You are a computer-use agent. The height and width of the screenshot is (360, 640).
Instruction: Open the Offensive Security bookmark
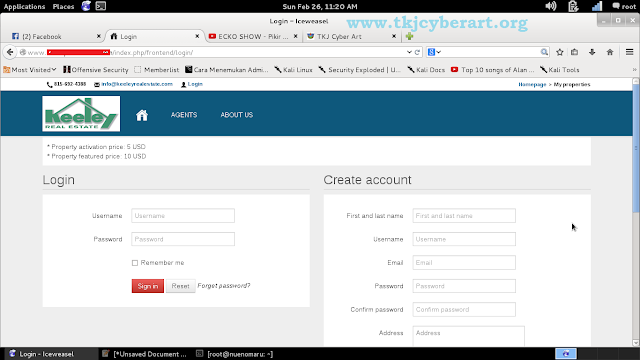tap(96, 70)
